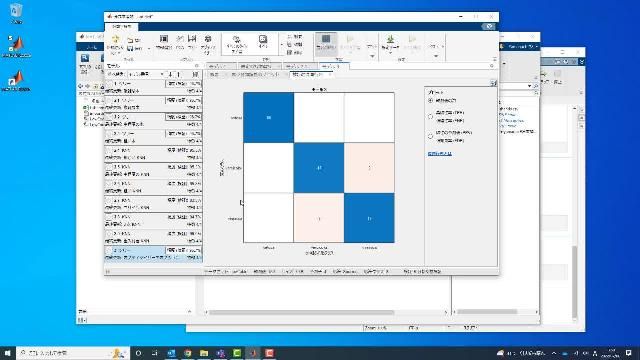This screenshot has height=360, width=640.
Task: Collapse the Models panel with its corner button
Action: tap(197, 66)
